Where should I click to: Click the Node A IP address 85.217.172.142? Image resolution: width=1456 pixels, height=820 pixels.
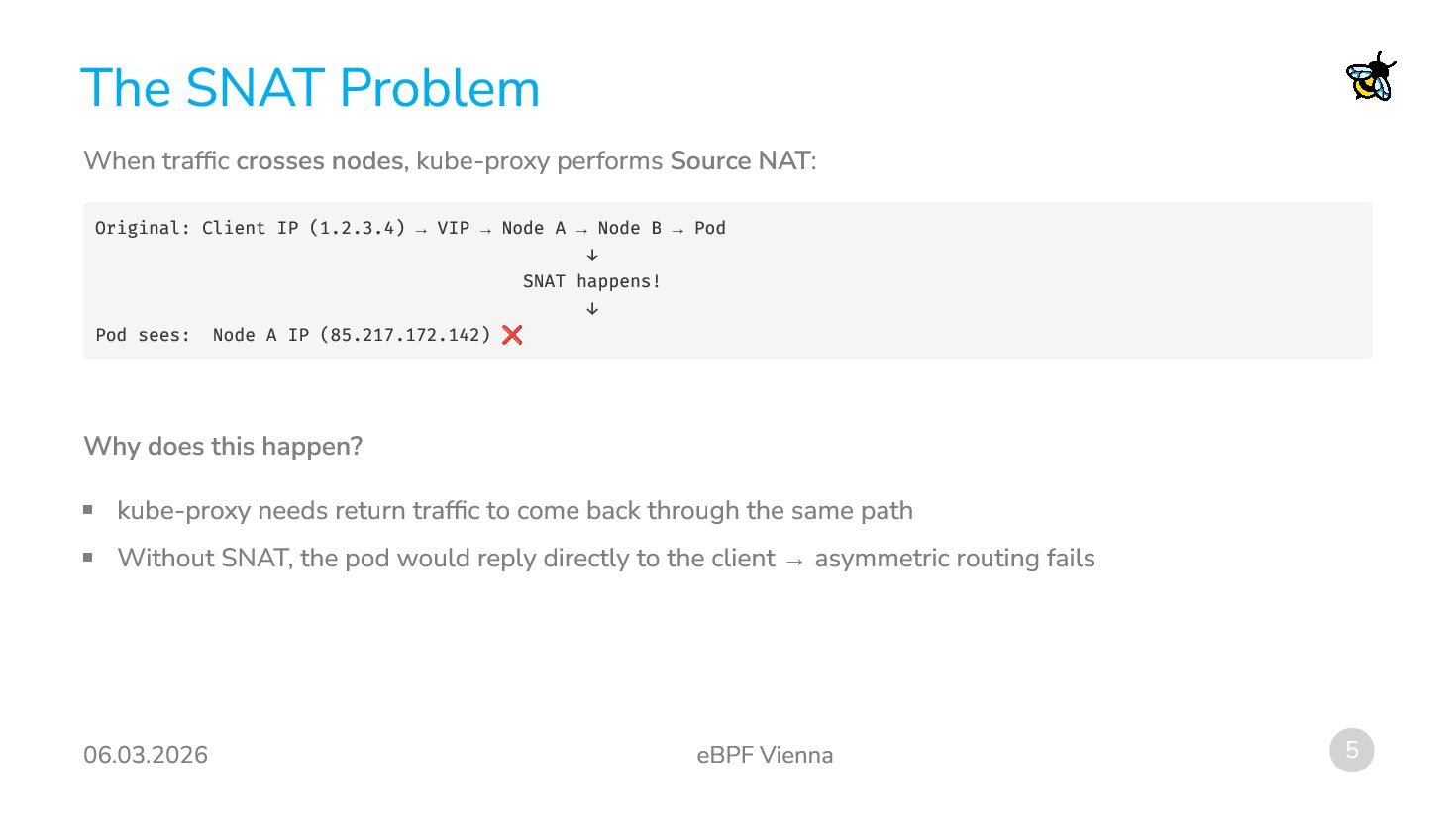click(405, 335)
